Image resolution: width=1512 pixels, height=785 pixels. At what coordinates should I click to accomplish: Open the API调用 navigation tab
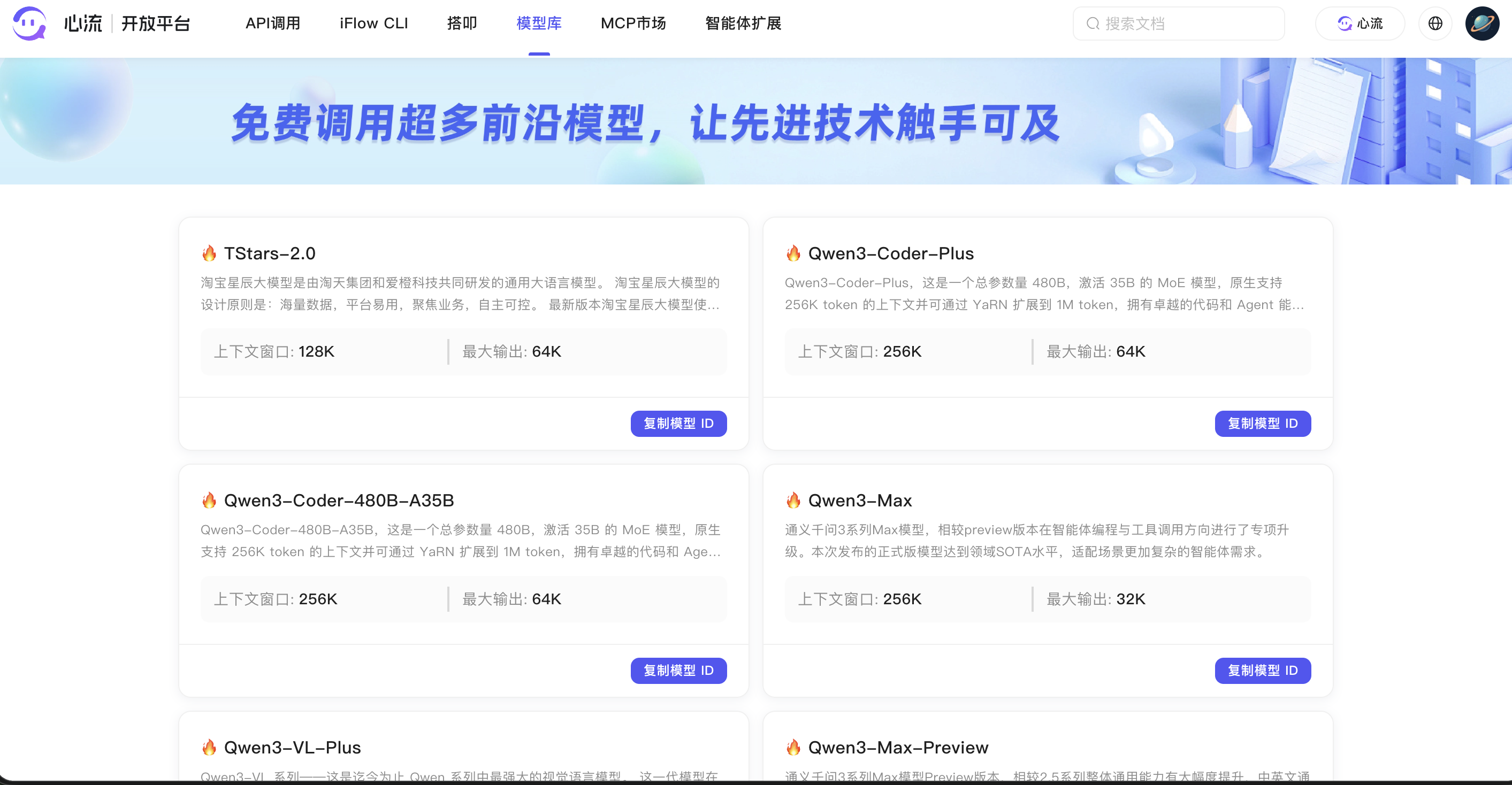(x=273, y=24)
